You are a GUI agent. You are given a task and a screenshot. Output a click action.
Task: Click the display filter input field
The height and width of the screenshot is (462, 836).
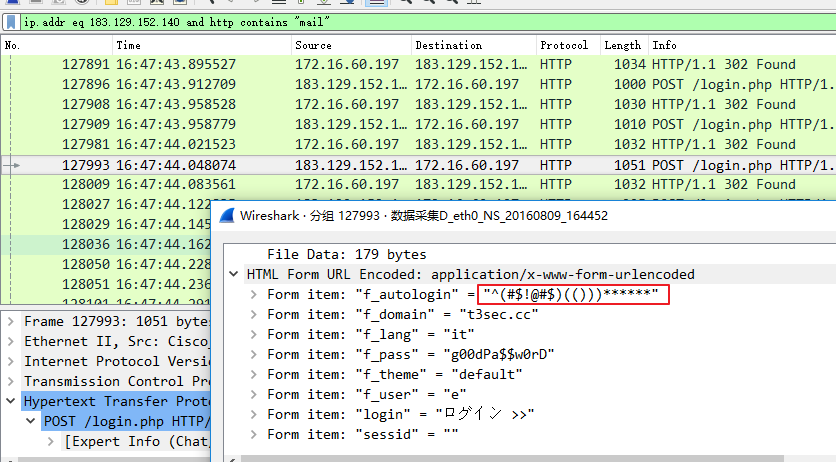[x=427, y=22]
